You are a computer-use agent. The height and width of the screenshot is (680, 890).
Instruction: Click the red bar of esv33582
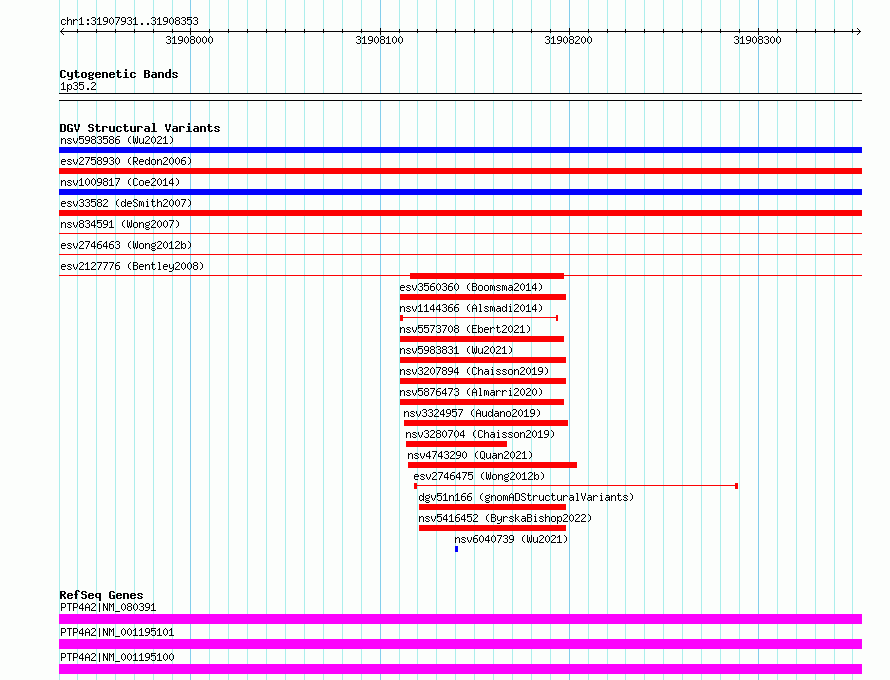(x=460, y=213)
